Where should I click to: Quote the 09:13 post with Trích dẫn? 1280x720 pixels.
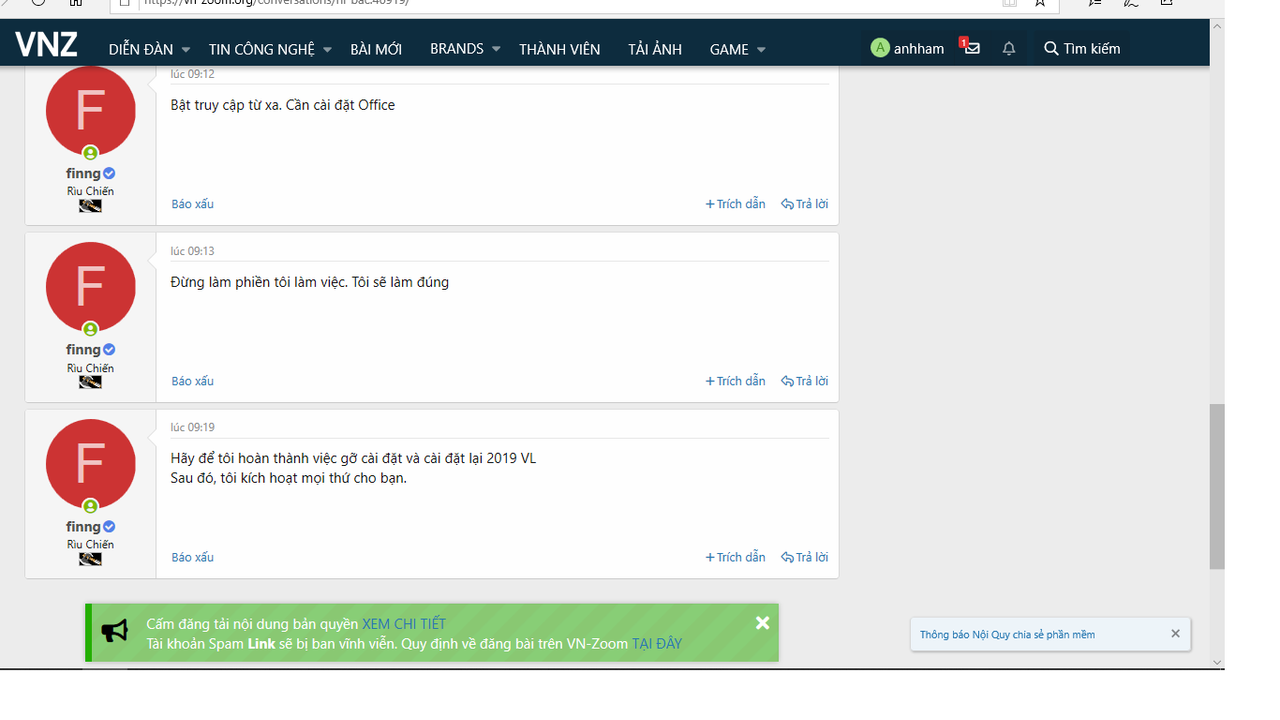736,381
